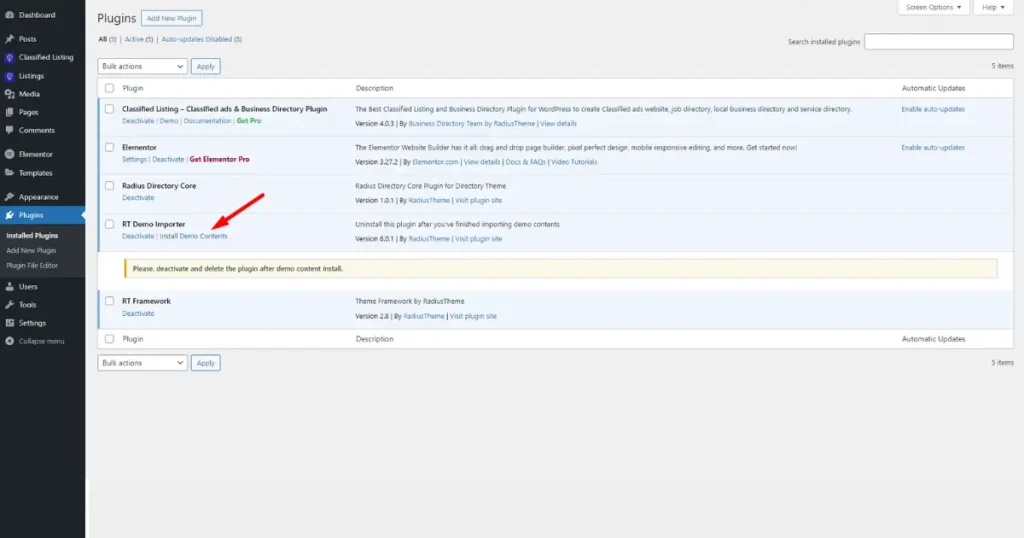Click the bottom Apply button

(206, 363)
